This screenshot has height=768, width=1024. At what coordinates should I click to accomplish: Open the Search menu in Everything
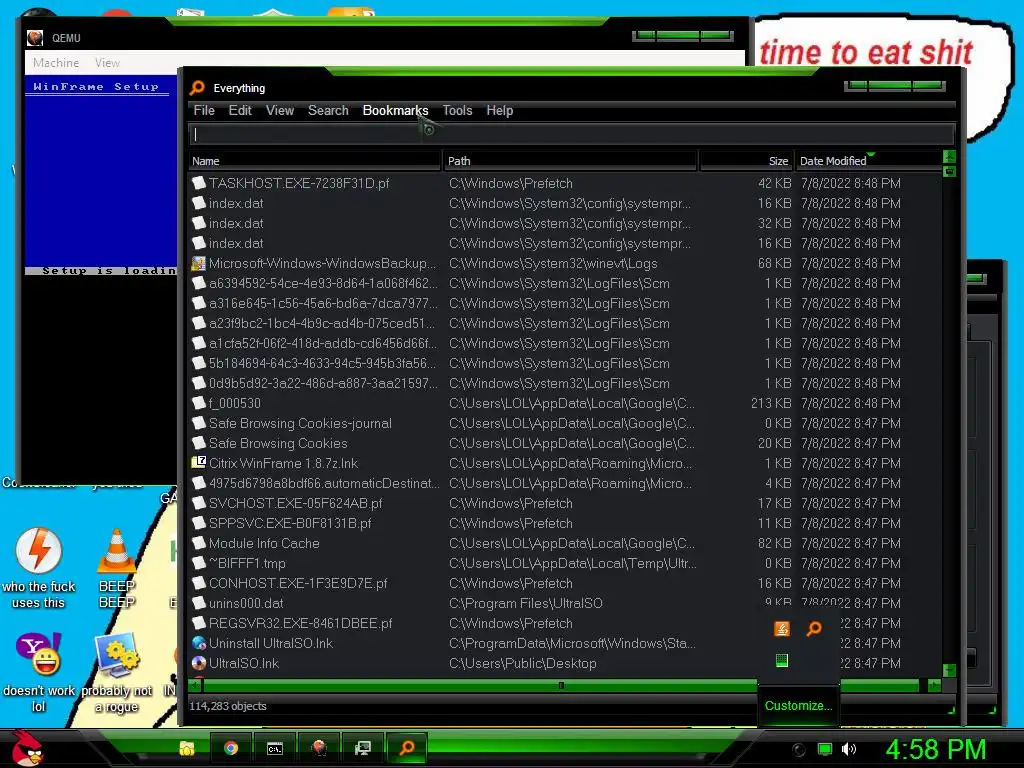[328, 110]
